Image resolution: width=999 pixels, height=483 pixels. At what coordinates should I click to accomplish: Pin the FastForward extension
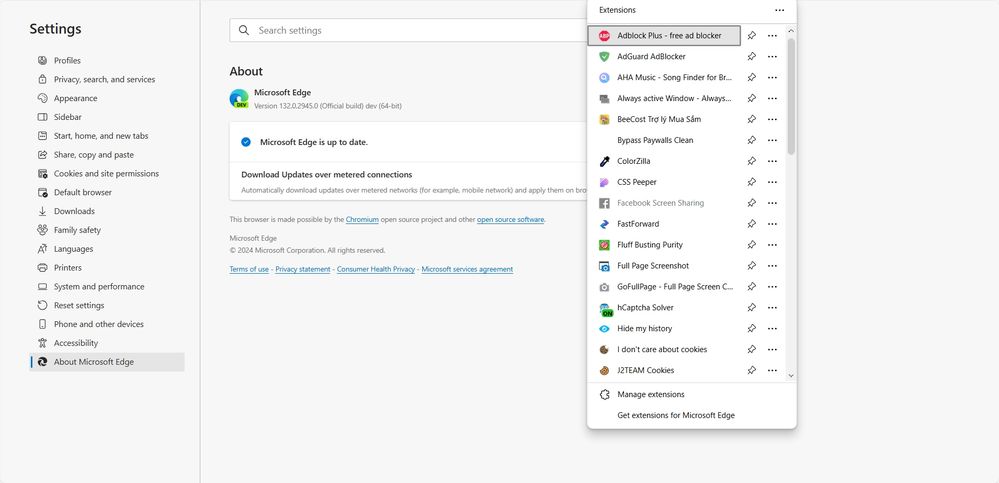[752, 224]
